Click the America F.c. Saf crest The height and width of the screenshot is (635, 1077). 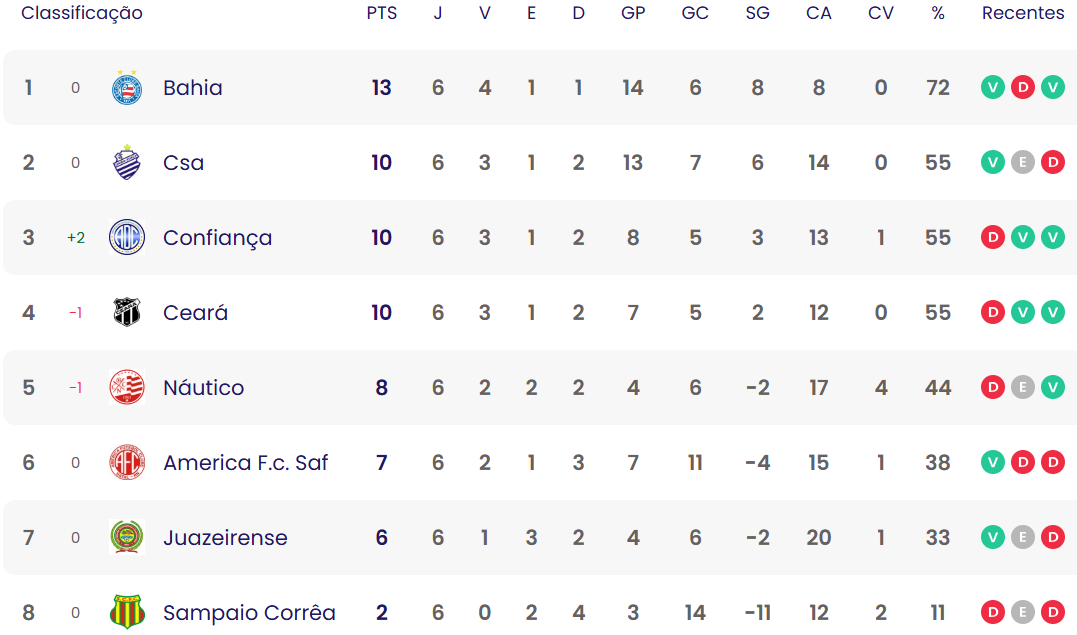(127, 463)
